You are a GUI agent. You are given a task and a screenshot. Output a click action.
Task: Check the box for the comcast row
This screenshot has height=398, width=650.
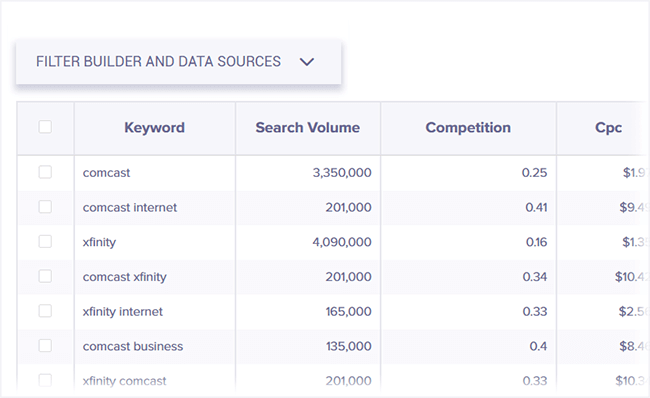[45, 172]
